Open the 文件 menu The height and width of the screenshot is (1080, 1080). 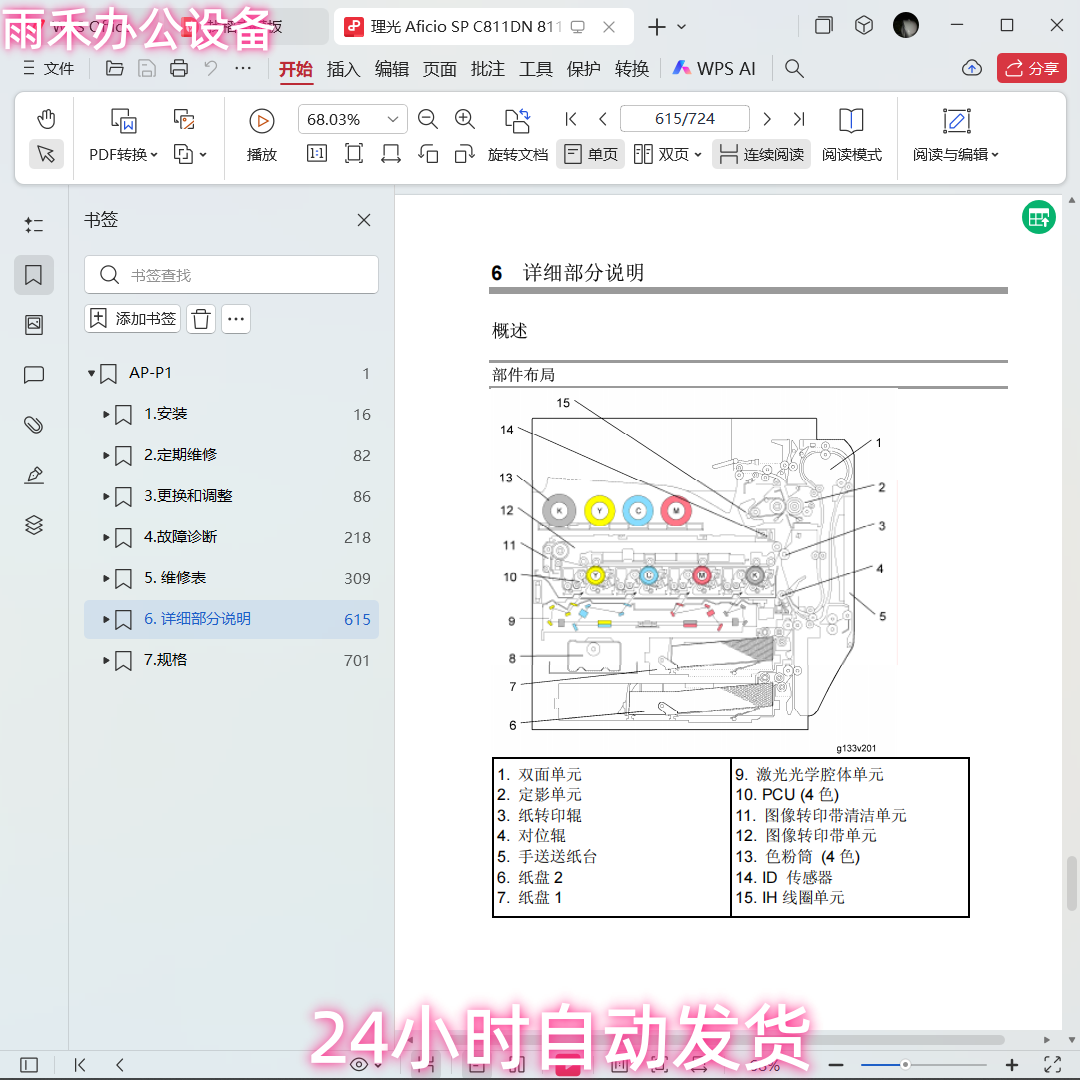[x=48, y=68]
